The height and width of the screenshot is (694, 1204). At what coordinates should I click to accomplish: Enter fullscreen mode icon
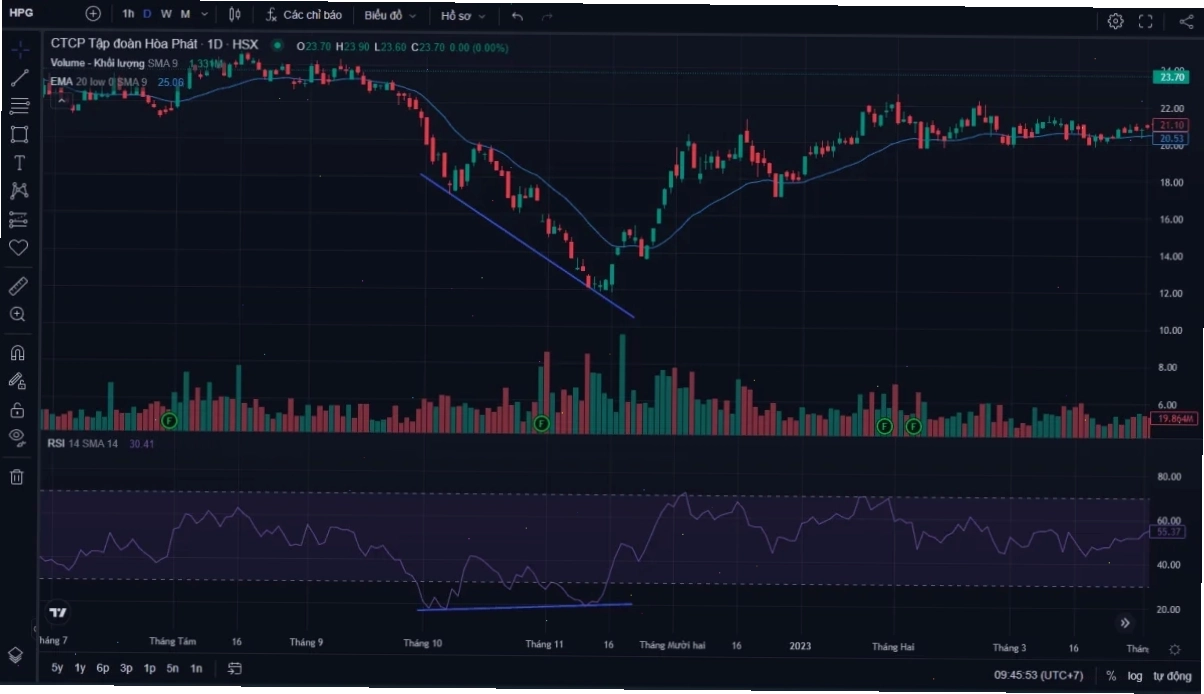pos(1146,21)
